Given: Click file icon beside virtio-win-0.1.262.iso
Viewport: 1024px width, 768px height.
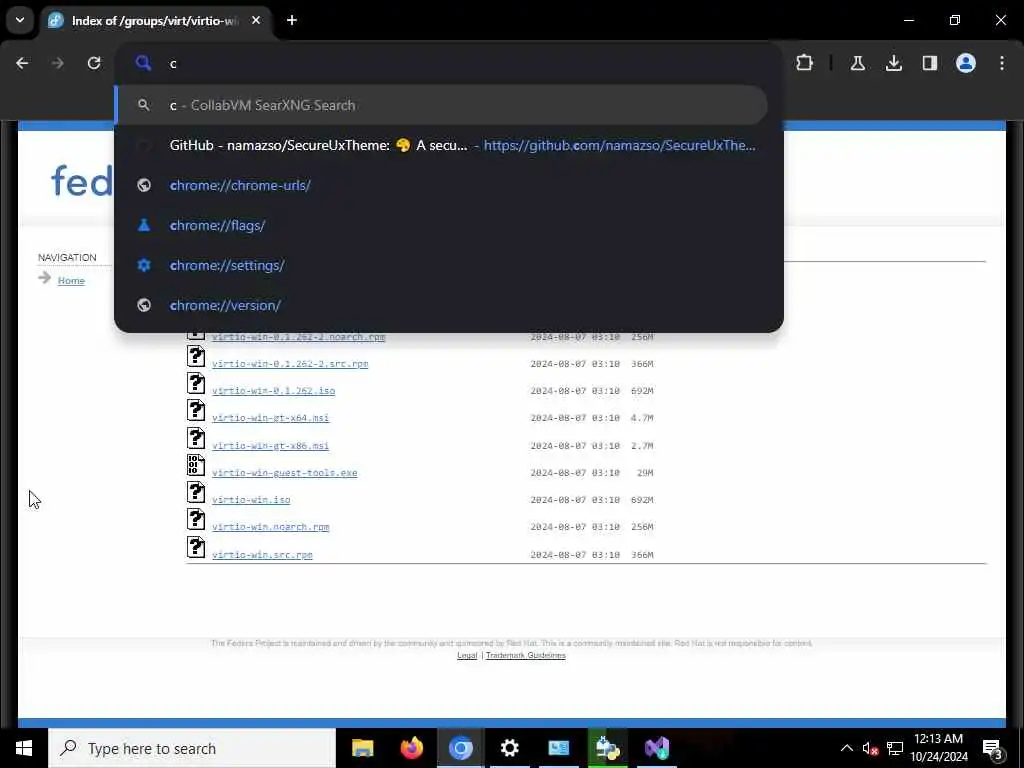Looking at the screenshot, I should (196, 383).
